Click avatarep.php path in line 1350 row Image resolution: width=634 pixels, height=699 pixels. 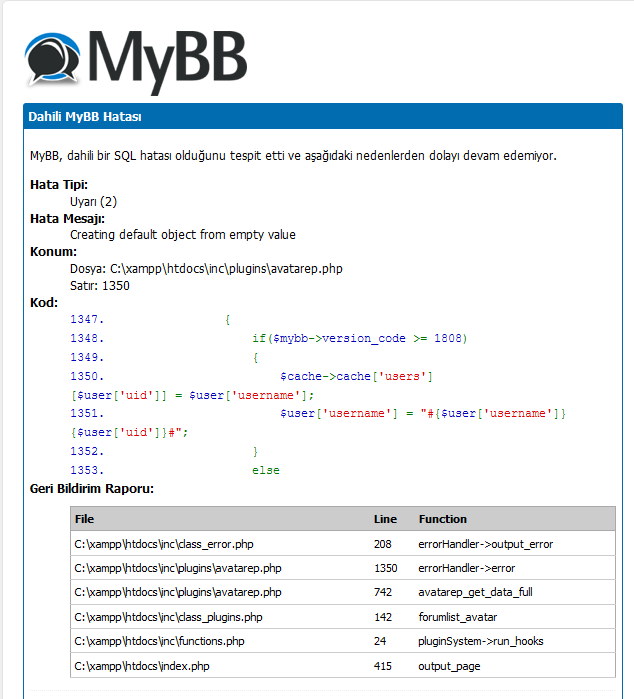click(x=178, y=568)
